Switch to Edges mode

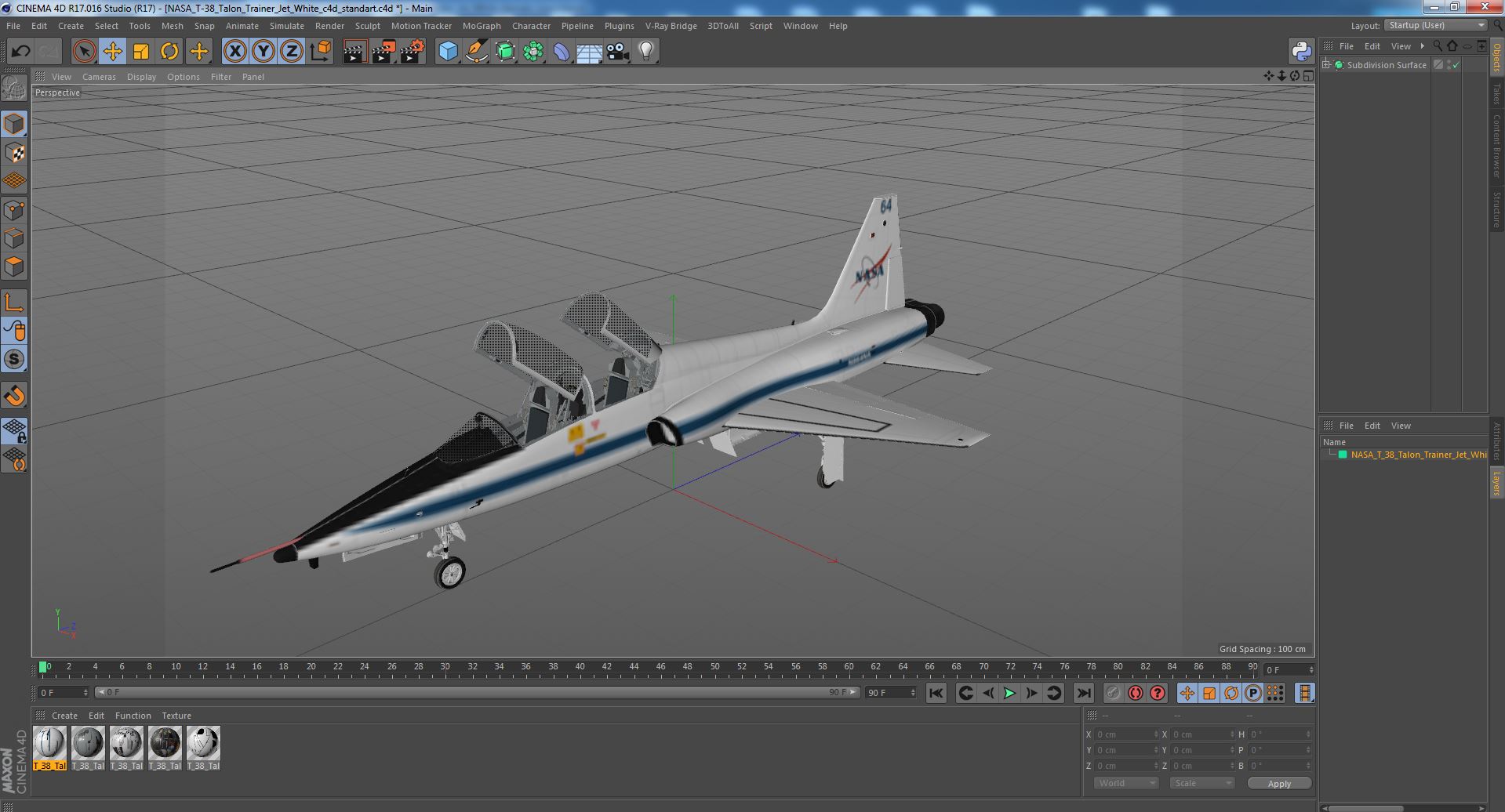[14, 238]
